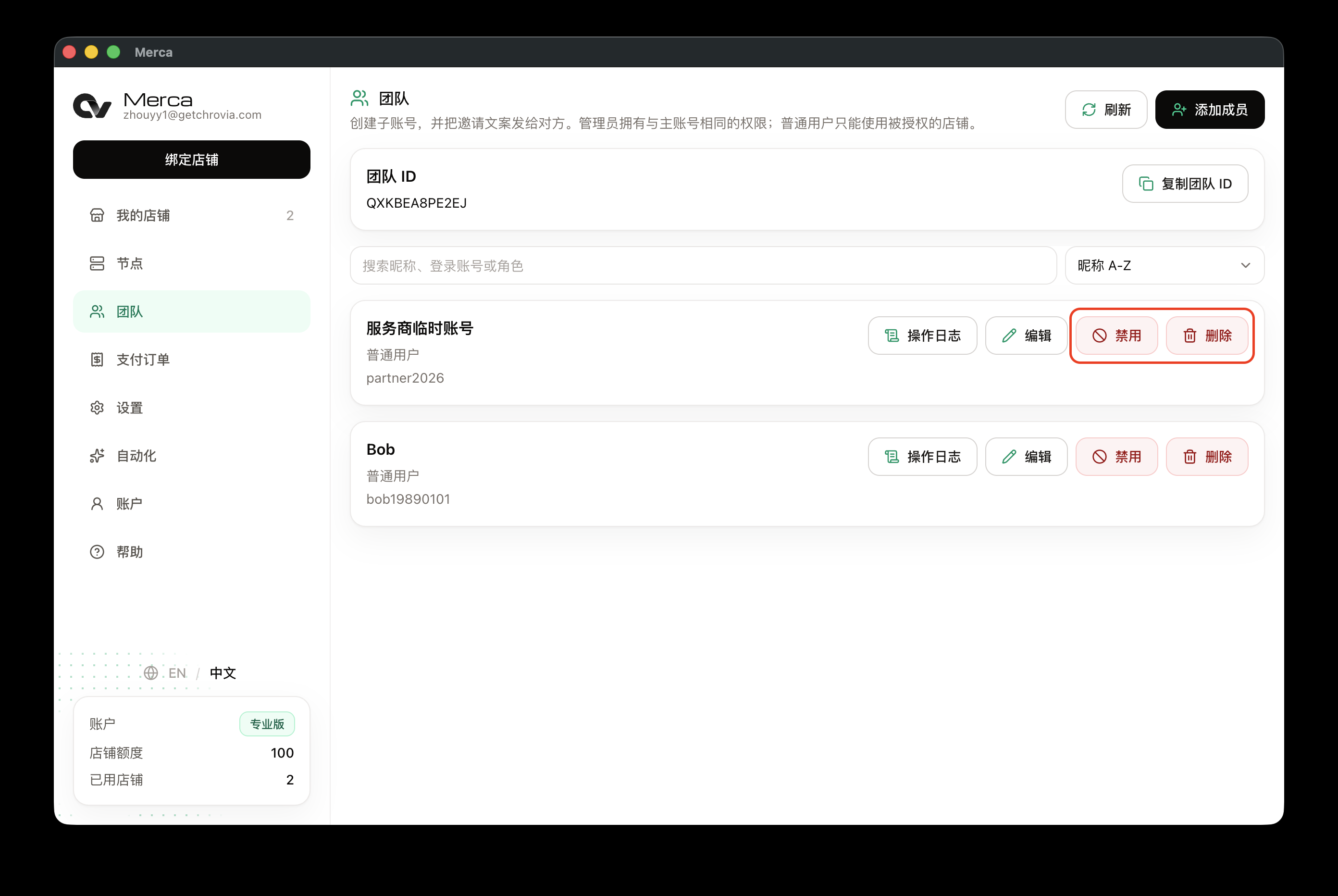Delete the Bob member

(x=1207, y=457)
